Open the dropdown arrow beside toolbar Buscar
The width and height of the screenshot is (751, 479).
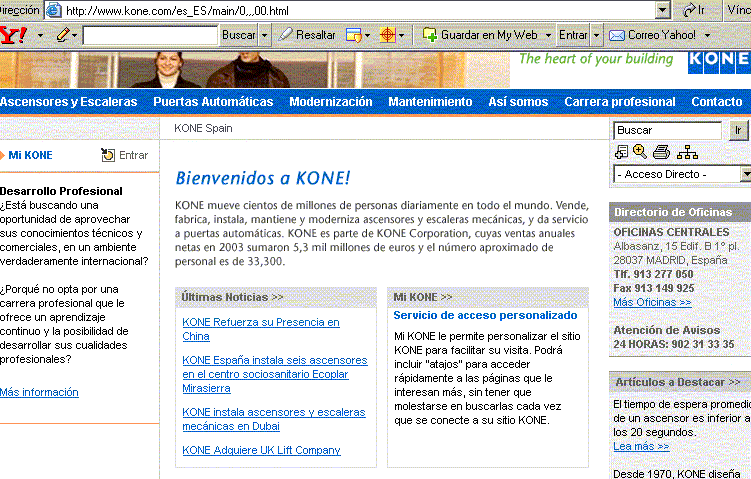pyautogui.click(x=264, y=35)
